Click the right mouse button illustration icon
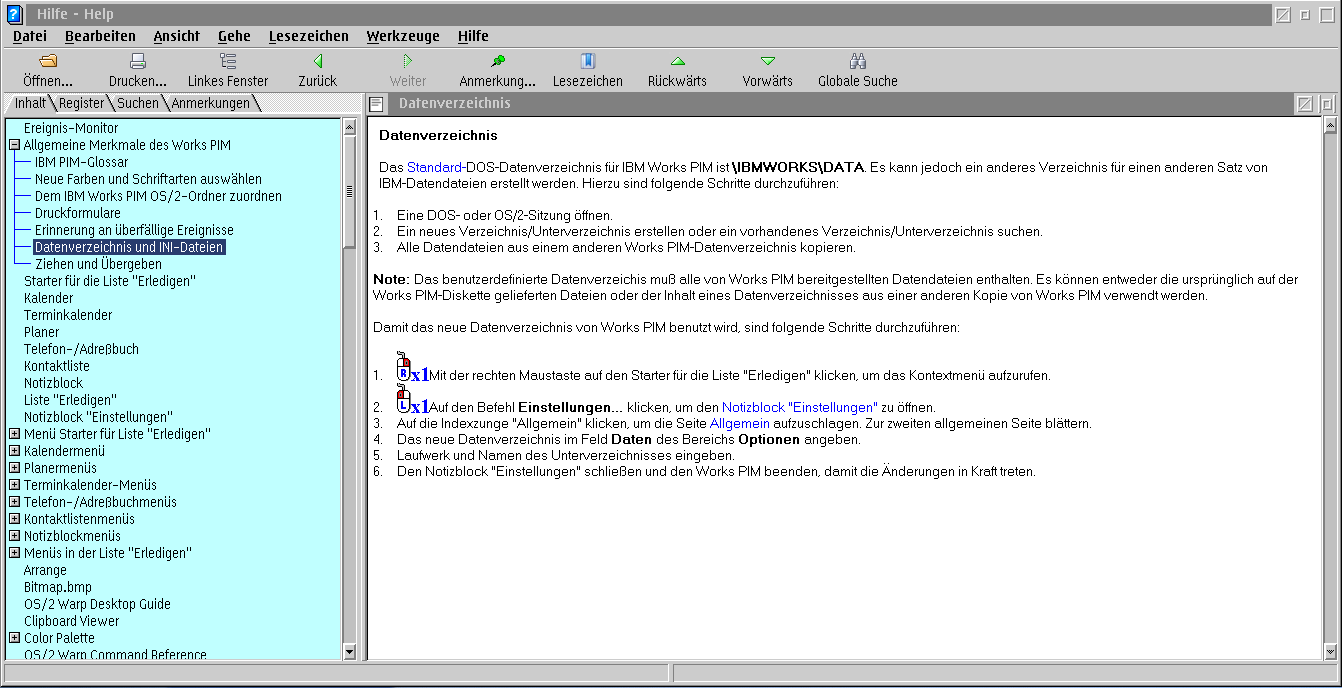Viewport: 1342px width, 688px height. [403, 366]
